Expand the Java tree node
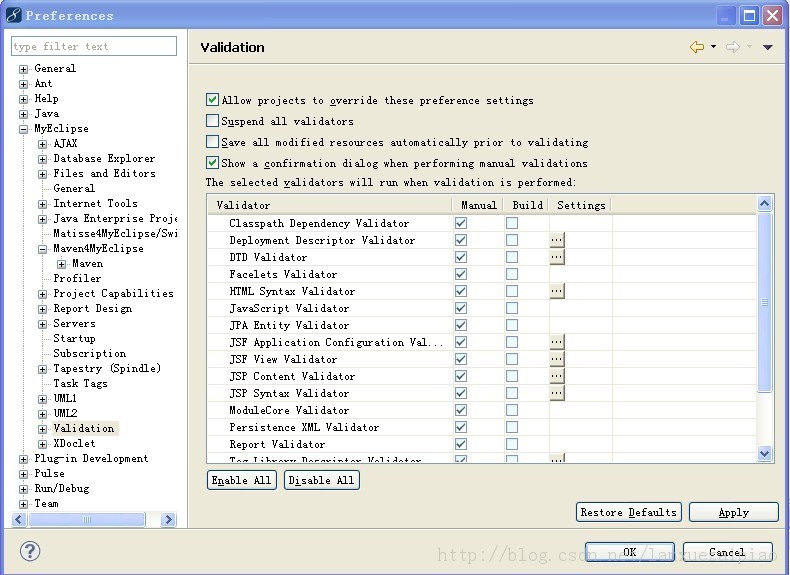This screenshot has height=575, width=790. [23, 114]
